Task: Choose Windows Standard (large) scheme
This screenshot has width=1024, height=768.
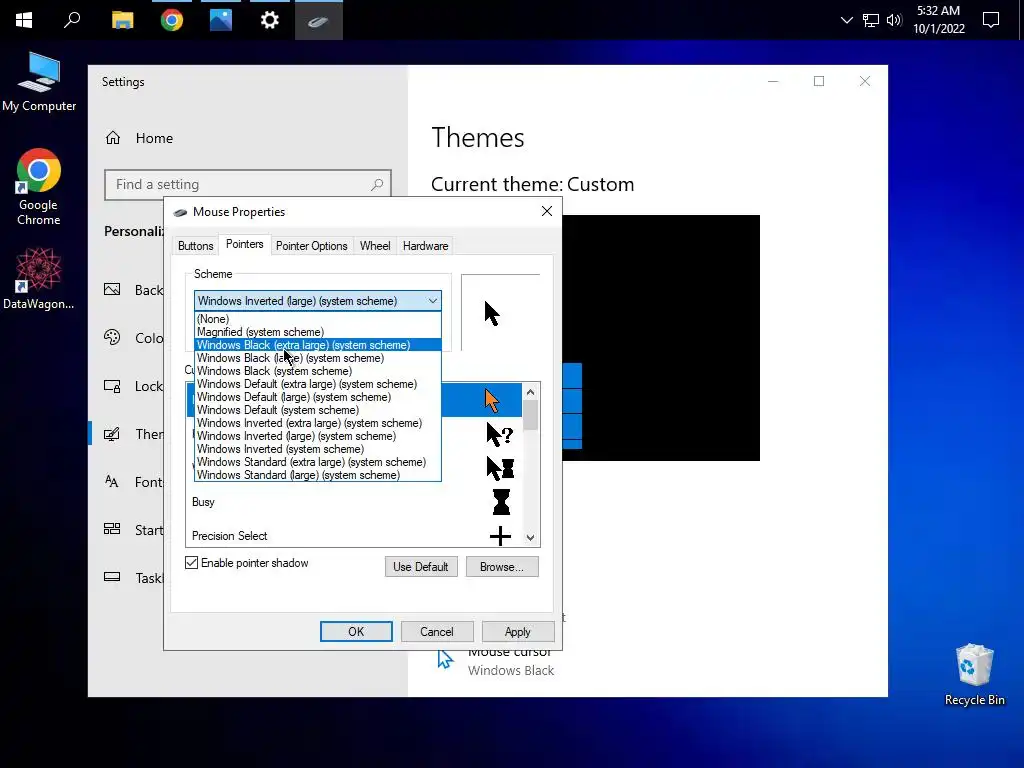Action: 317,475
